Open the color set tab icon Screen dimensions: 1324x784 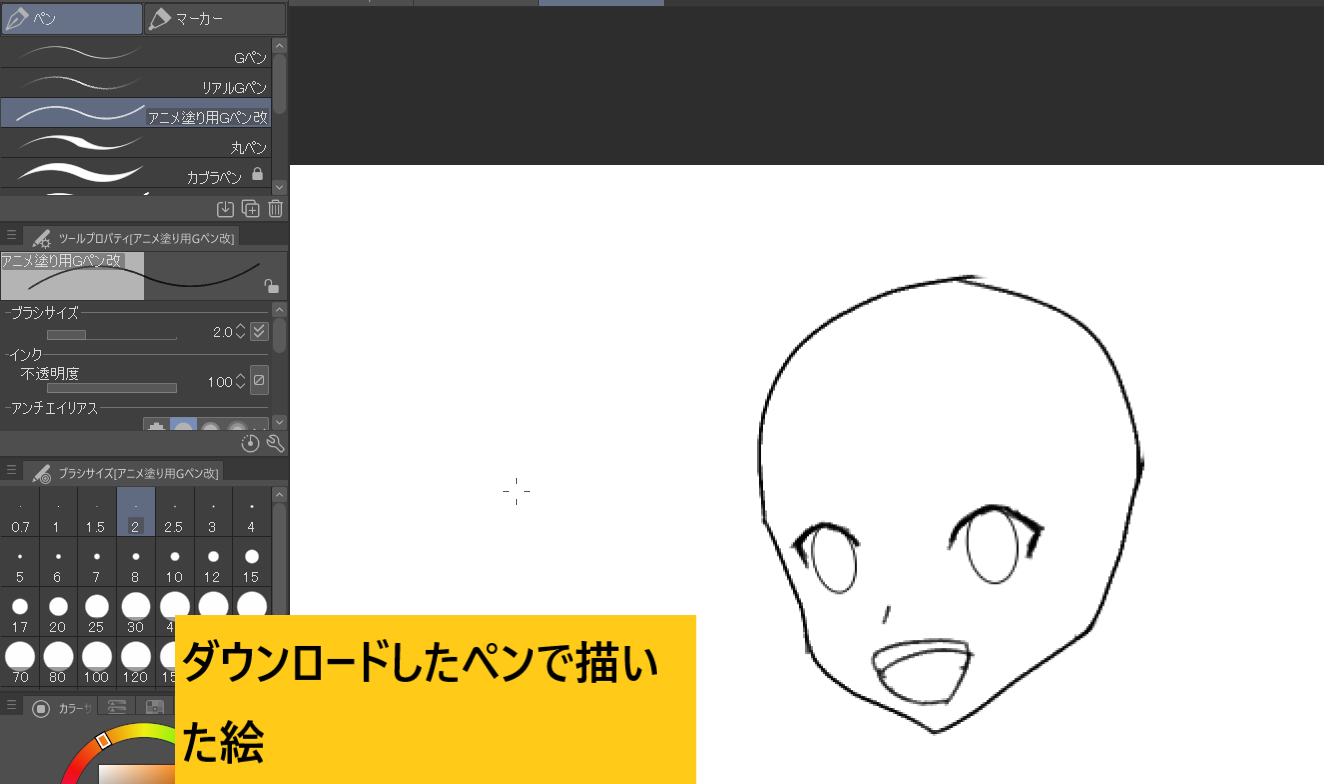[155, 708]
